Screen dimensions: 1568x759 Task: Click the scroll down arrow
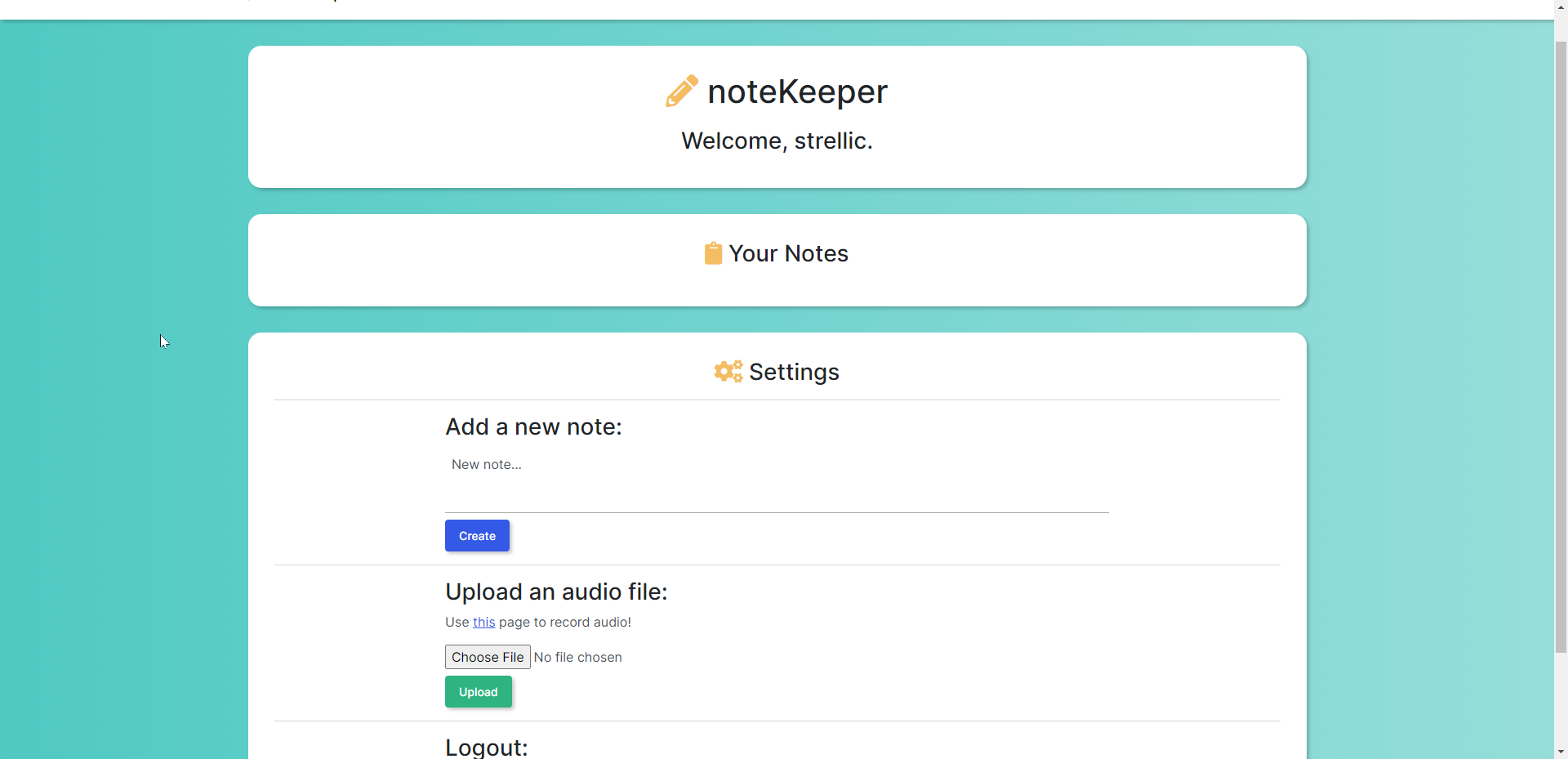1561,751
